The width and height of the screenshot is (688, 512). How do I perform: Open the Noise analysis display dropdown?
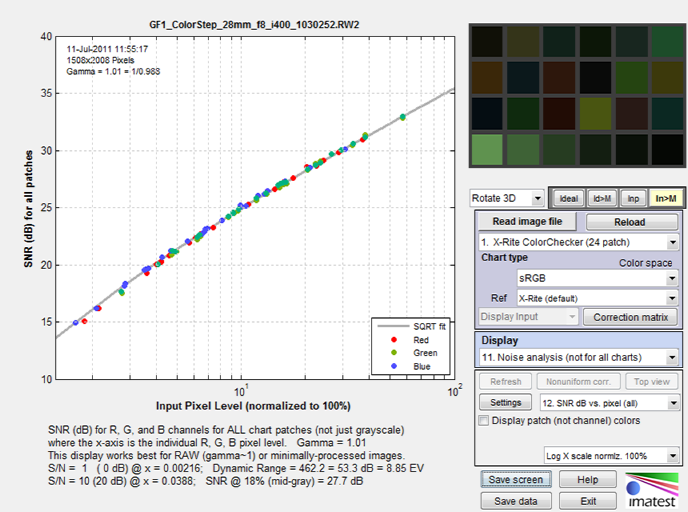(578, 358)
